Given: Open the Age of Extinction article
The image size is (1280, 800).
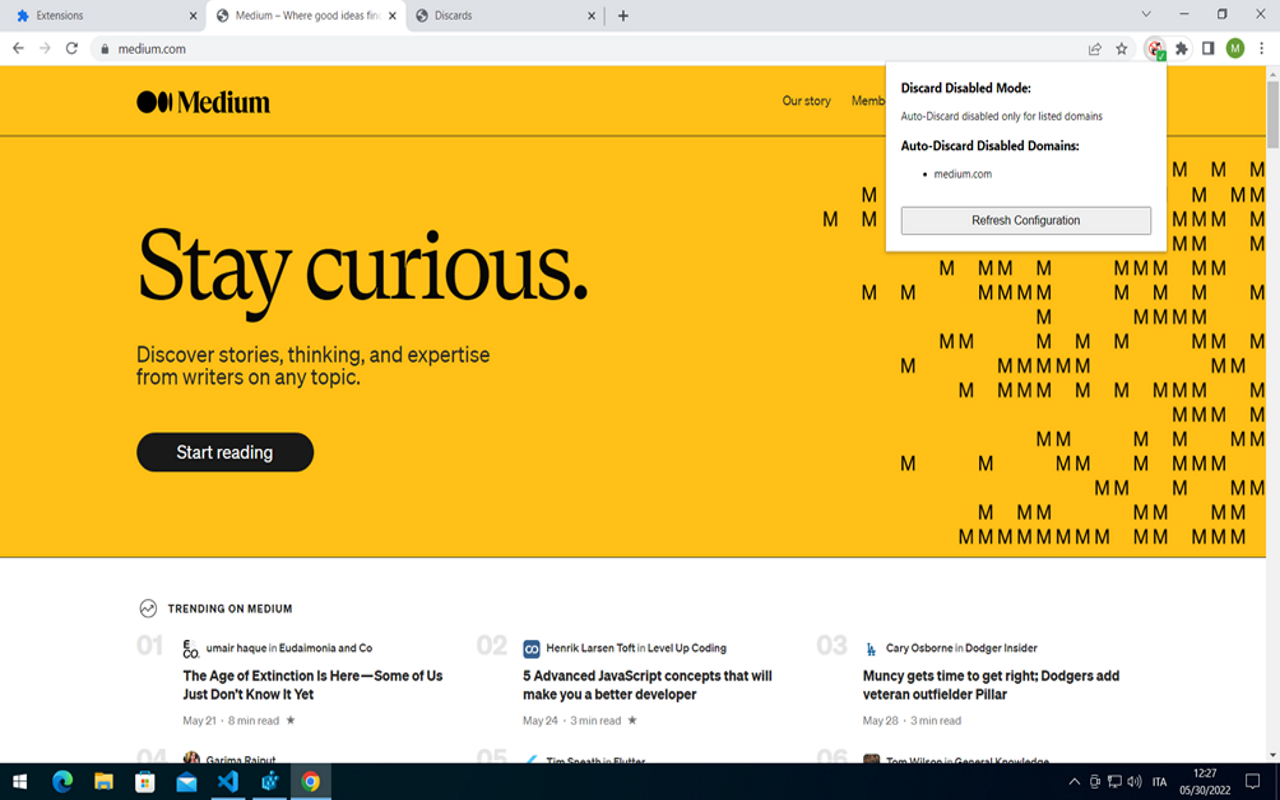Looking at the screenshot, I should point(313,685).
